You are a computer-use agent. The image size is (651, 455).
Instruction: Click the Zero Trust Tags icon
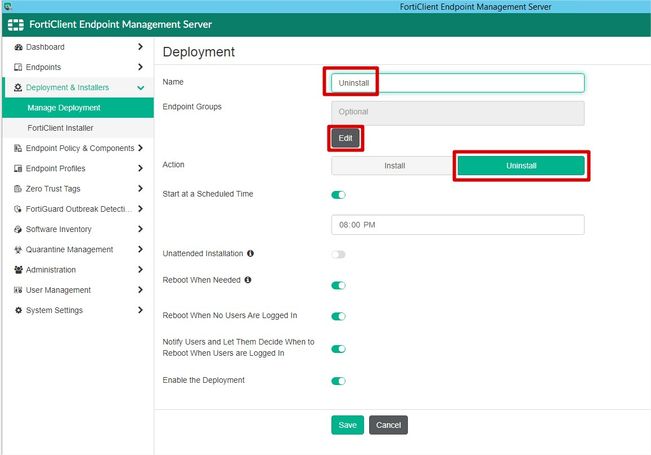click(x=18, y=189)
